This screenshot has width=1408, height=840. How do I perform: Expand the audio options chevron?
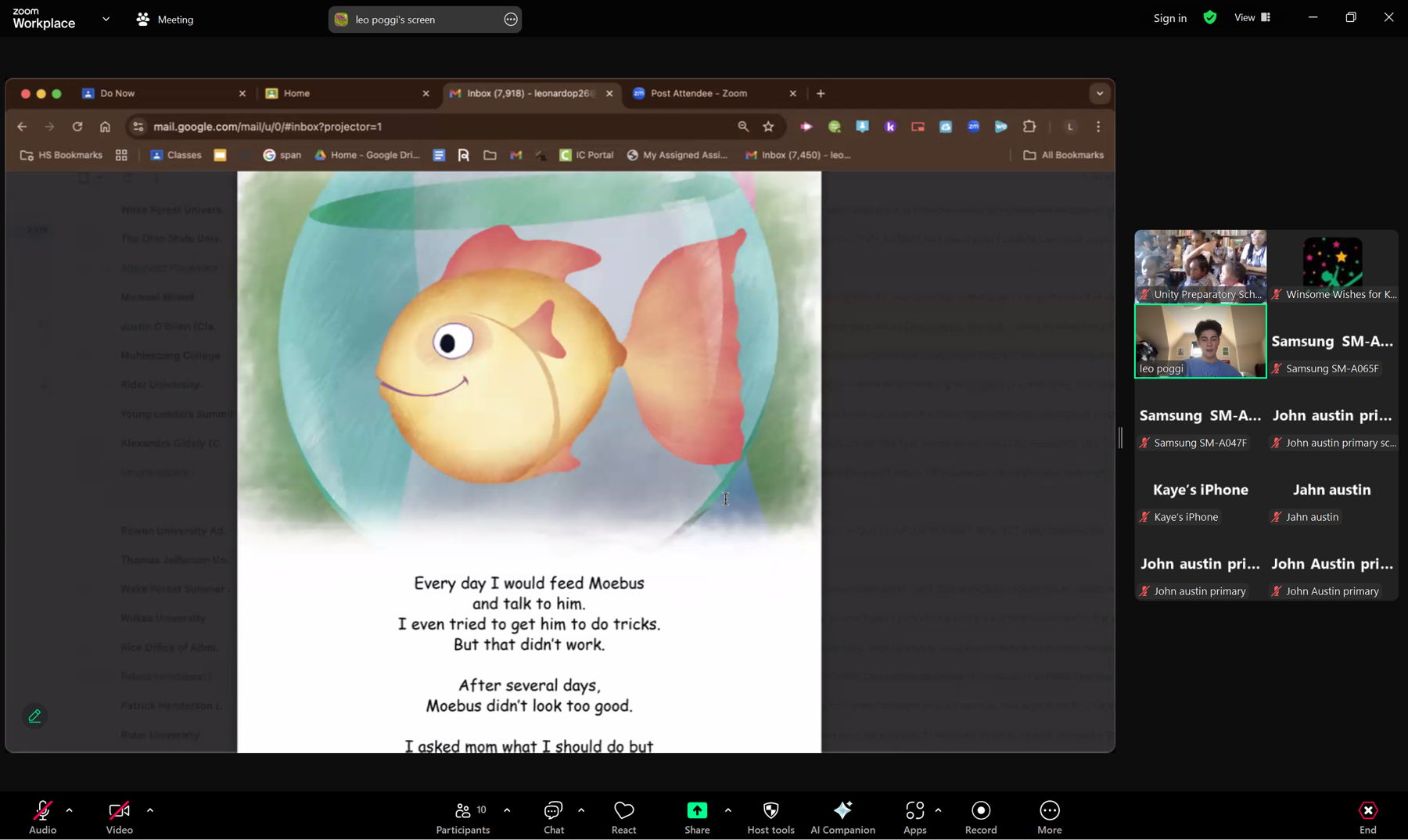coord(70,809)
